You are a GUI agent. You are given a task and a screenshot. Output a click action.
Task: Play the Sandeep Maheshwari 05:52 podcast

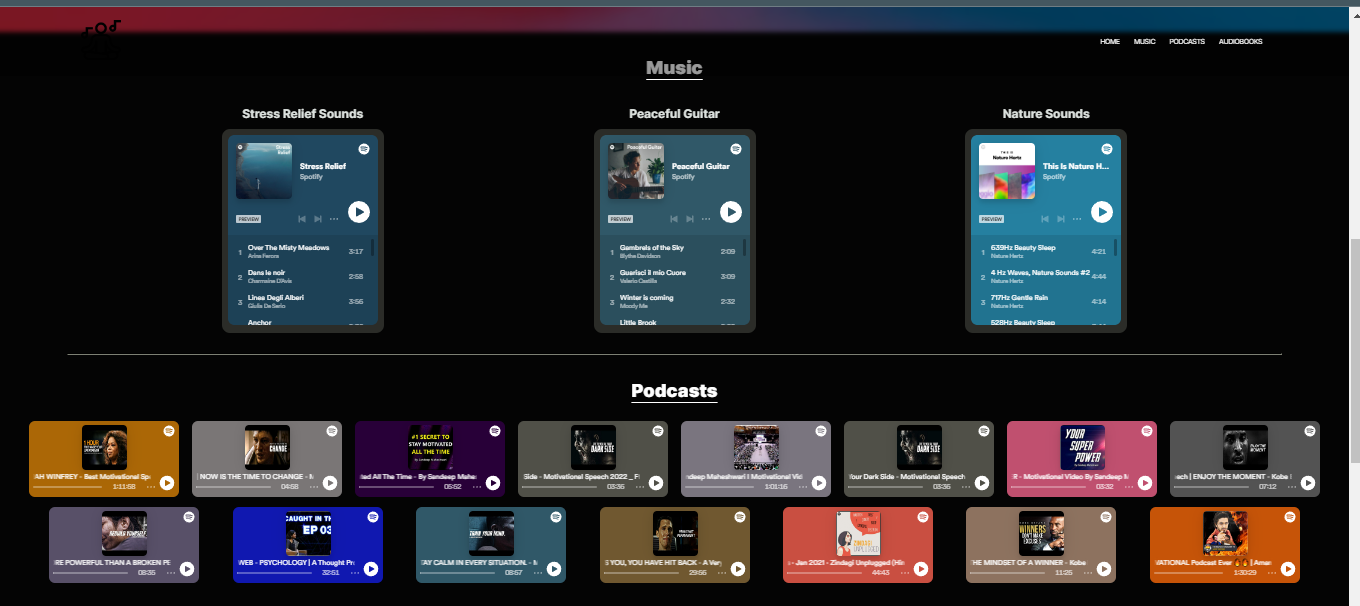point(493,483)
